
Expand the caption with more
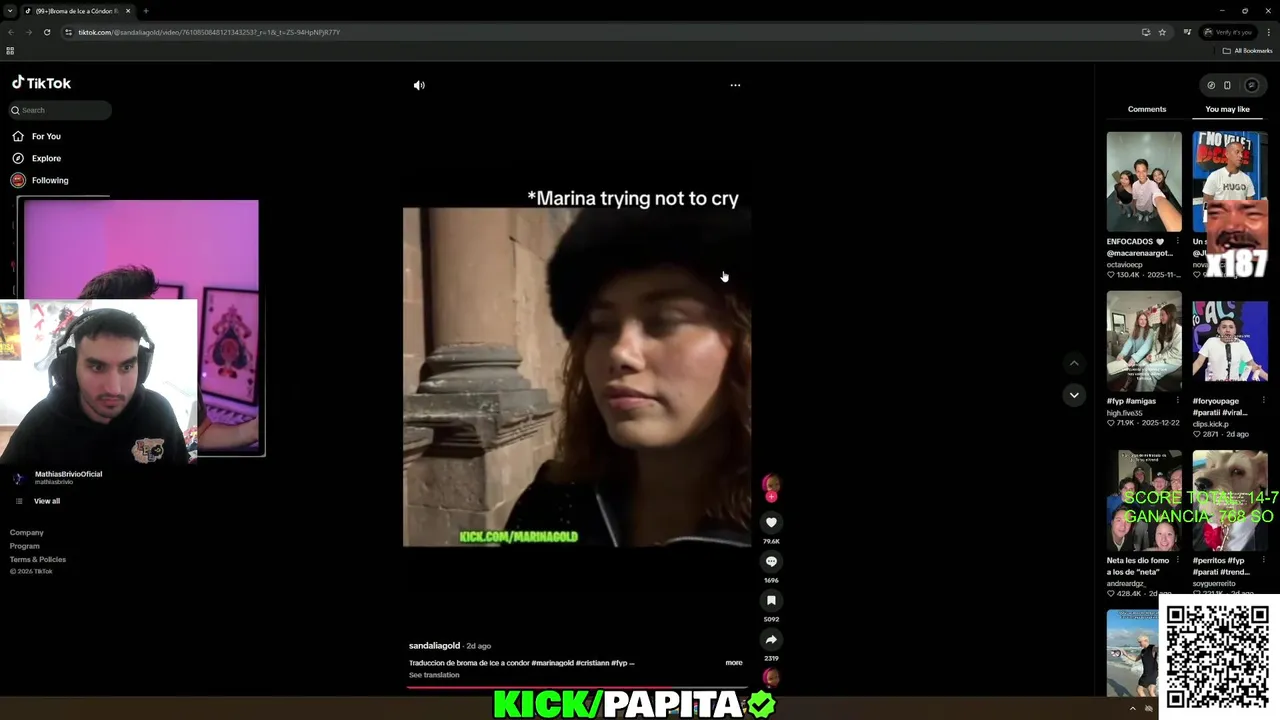coord(734,662)
